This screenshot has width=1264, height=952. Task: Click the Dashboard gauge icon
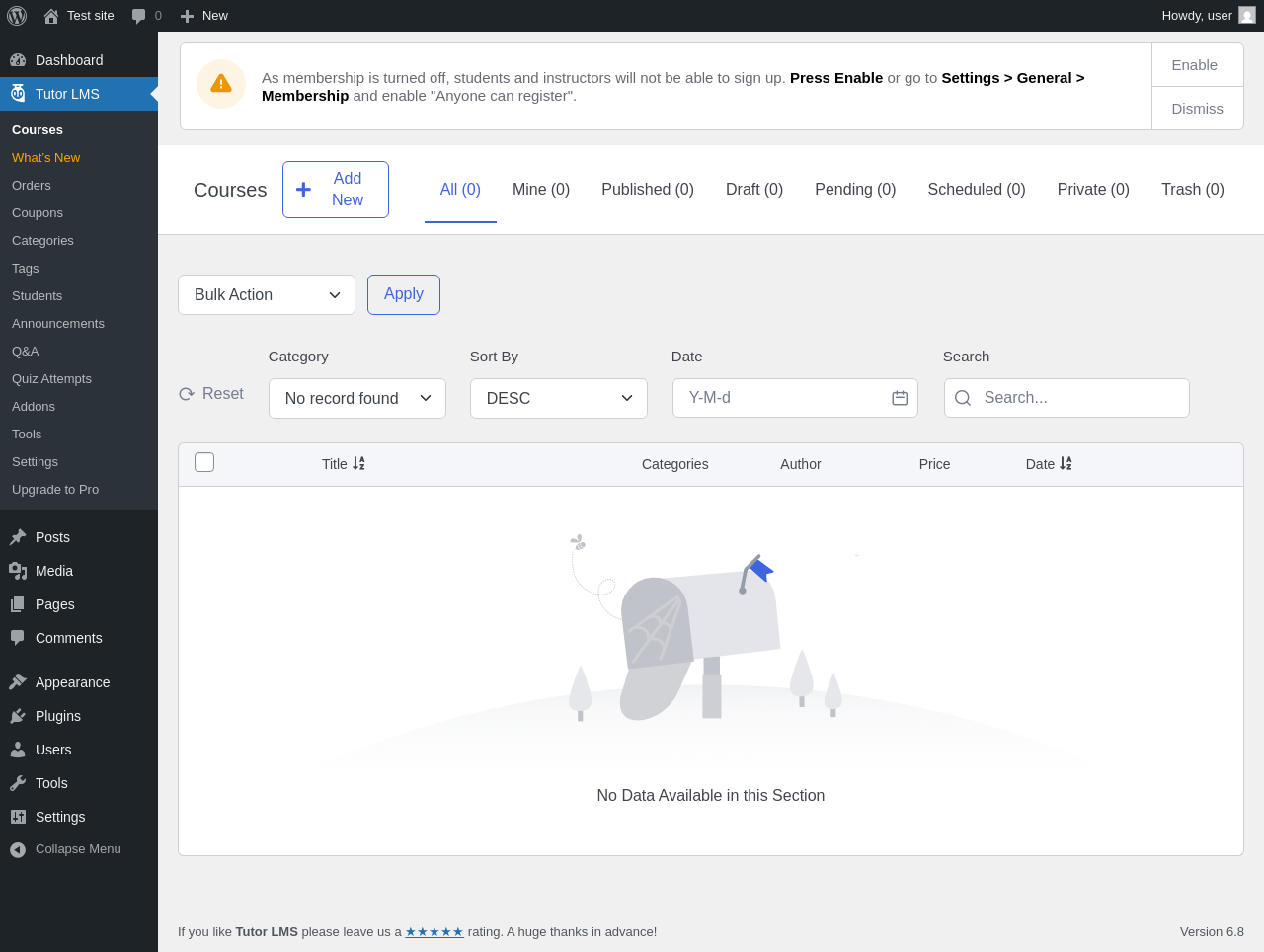pos(18,60)
